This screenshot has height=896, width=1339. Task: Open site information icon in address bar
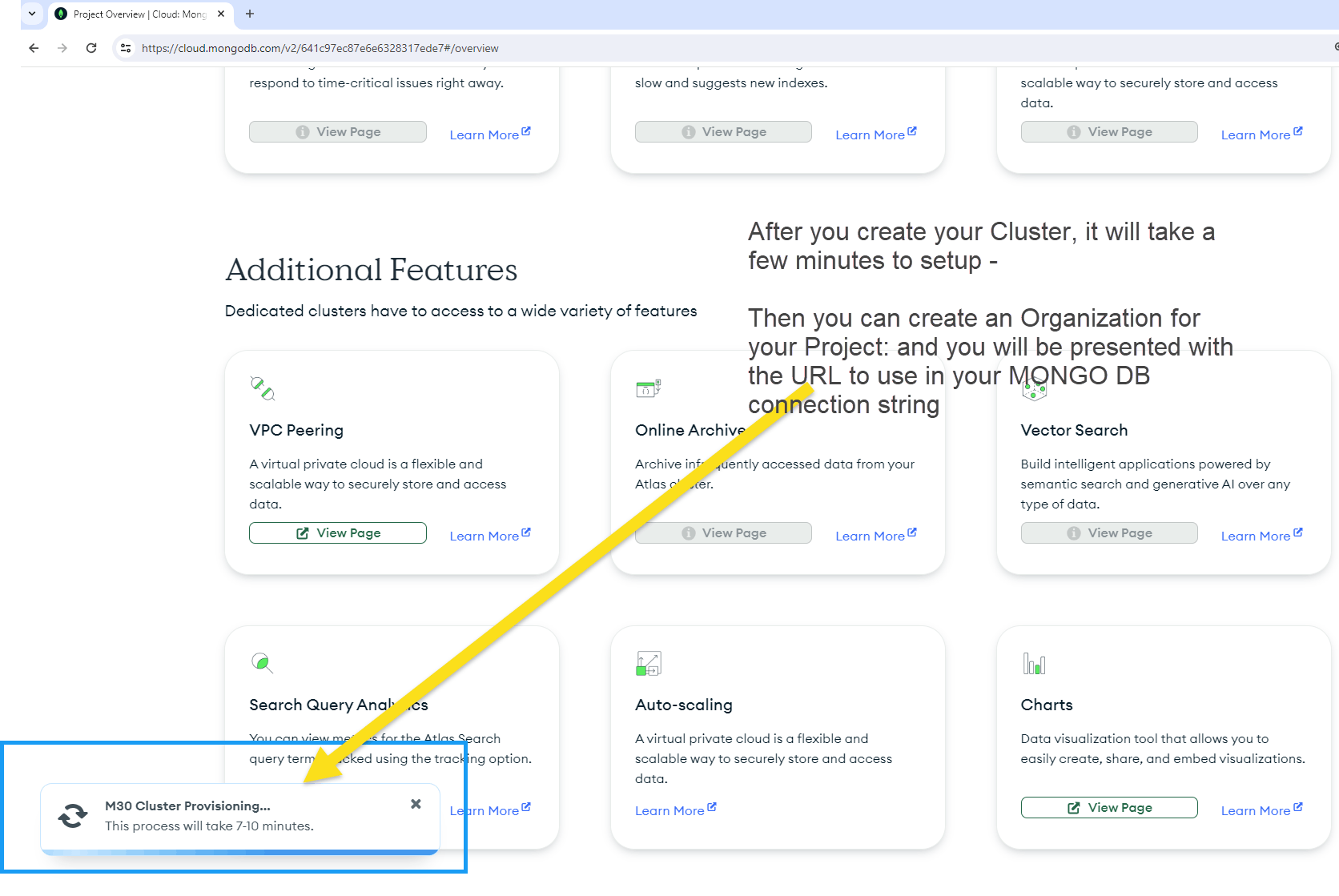tap(126, 48)
